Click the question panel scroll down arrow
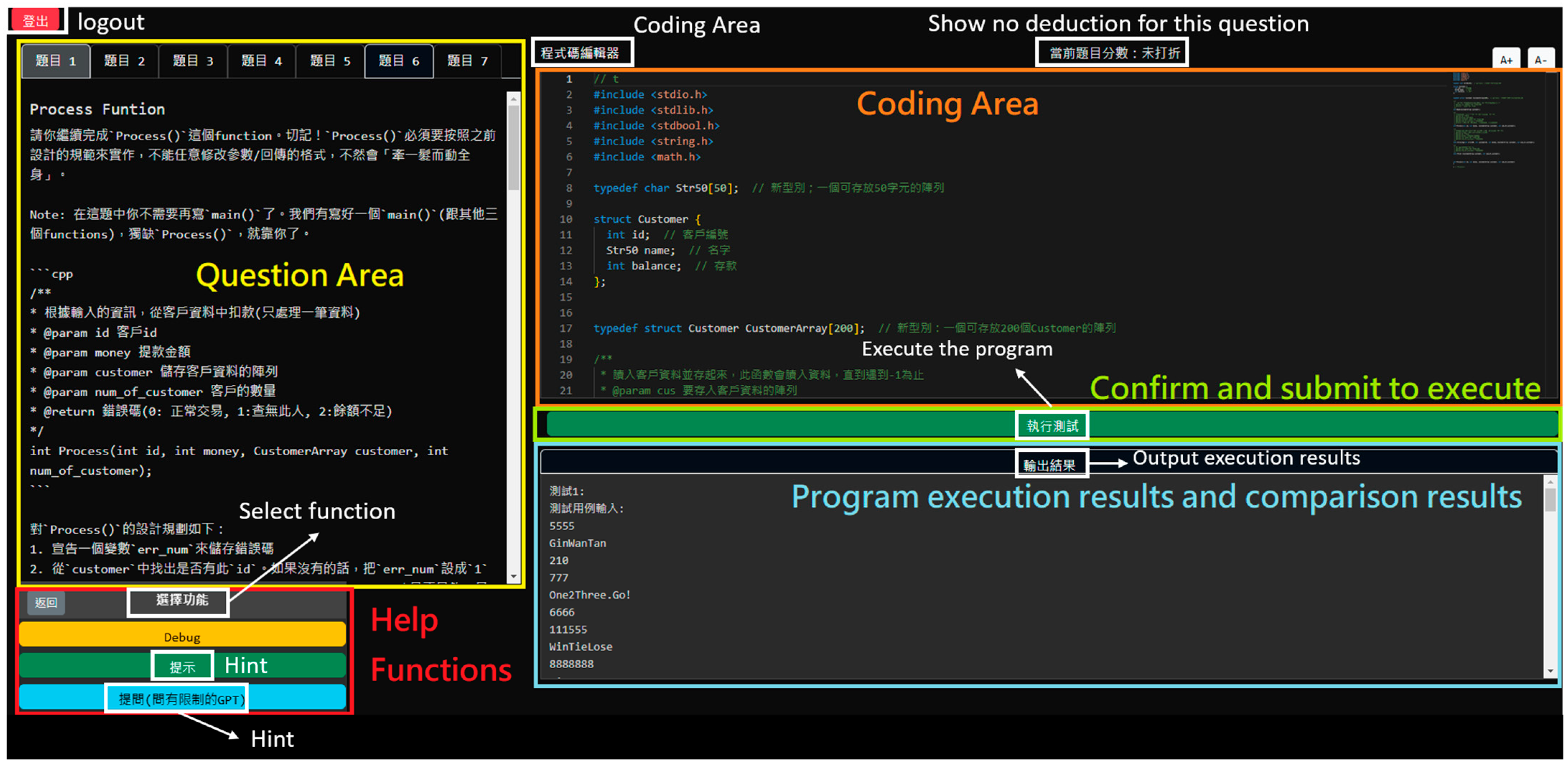 [x=513, y=576]
